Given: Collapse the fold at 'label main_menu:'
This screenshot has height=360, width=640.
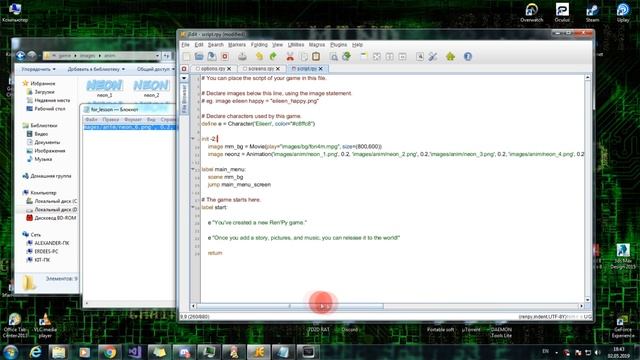Looking at the screenshot, I should click(193, 169).
